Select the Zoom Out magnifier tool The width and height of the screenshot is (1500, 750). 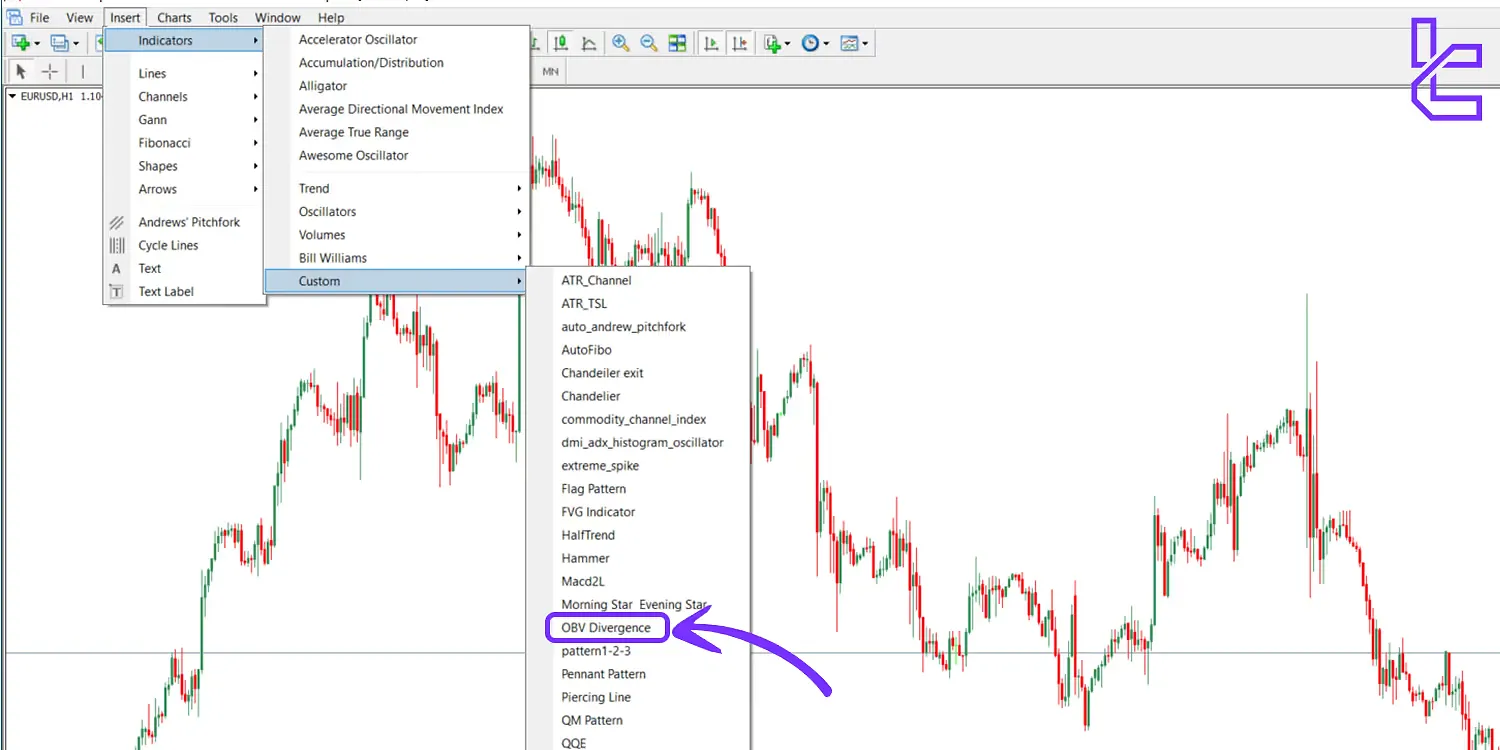tap(648, 42)
